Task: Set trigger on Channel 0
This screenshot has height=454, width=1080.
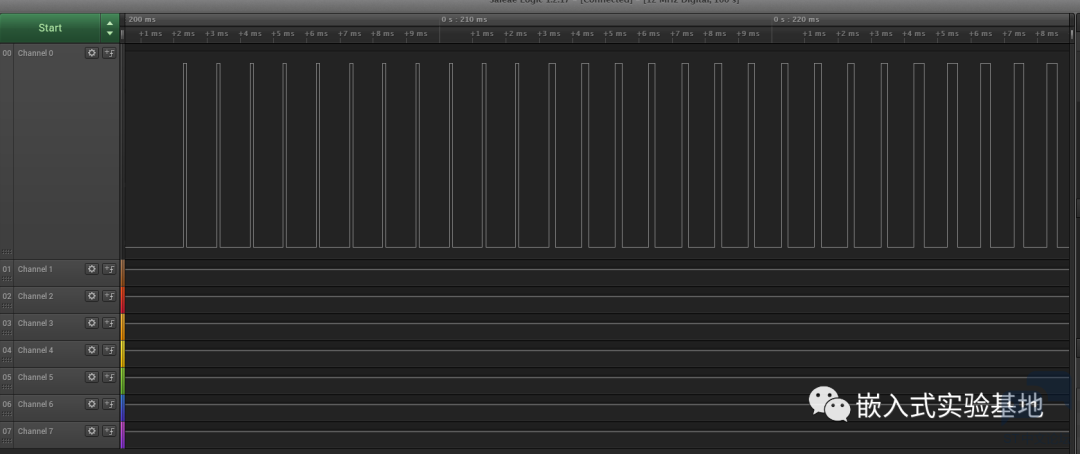Action: tap(109, 53)
